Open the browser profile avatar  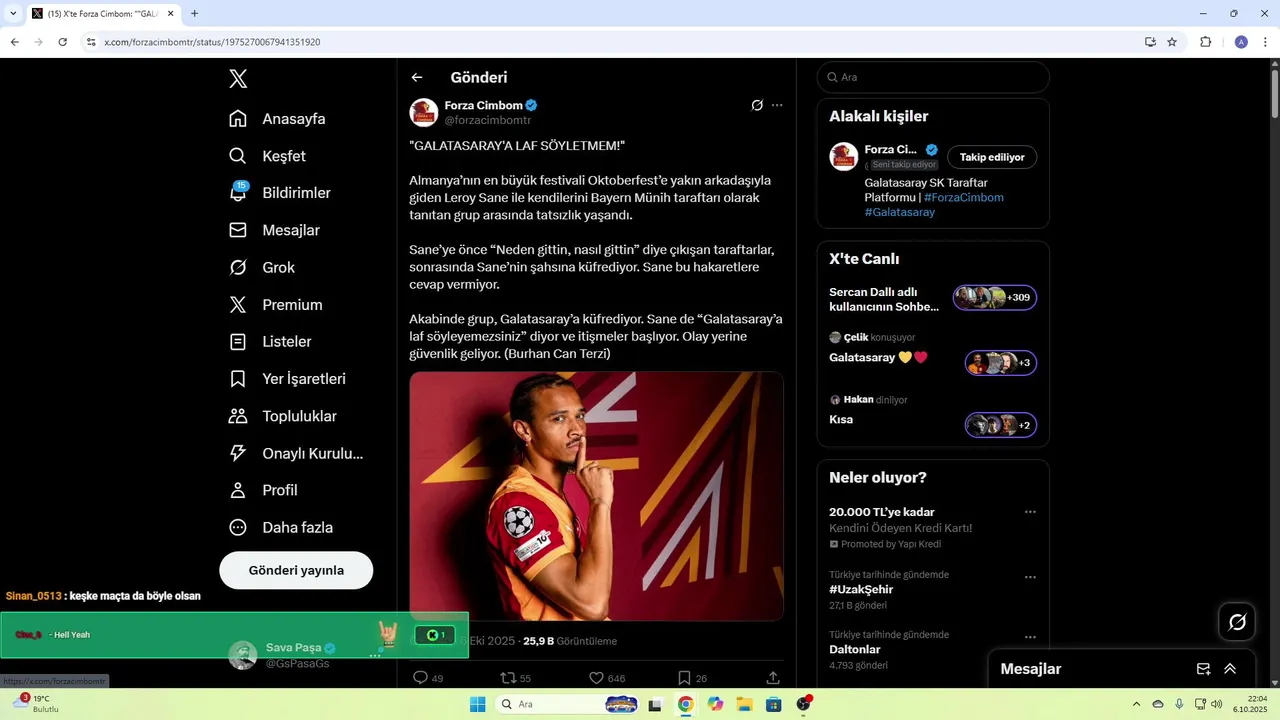pyautogui.click(x=1241, y=42)
